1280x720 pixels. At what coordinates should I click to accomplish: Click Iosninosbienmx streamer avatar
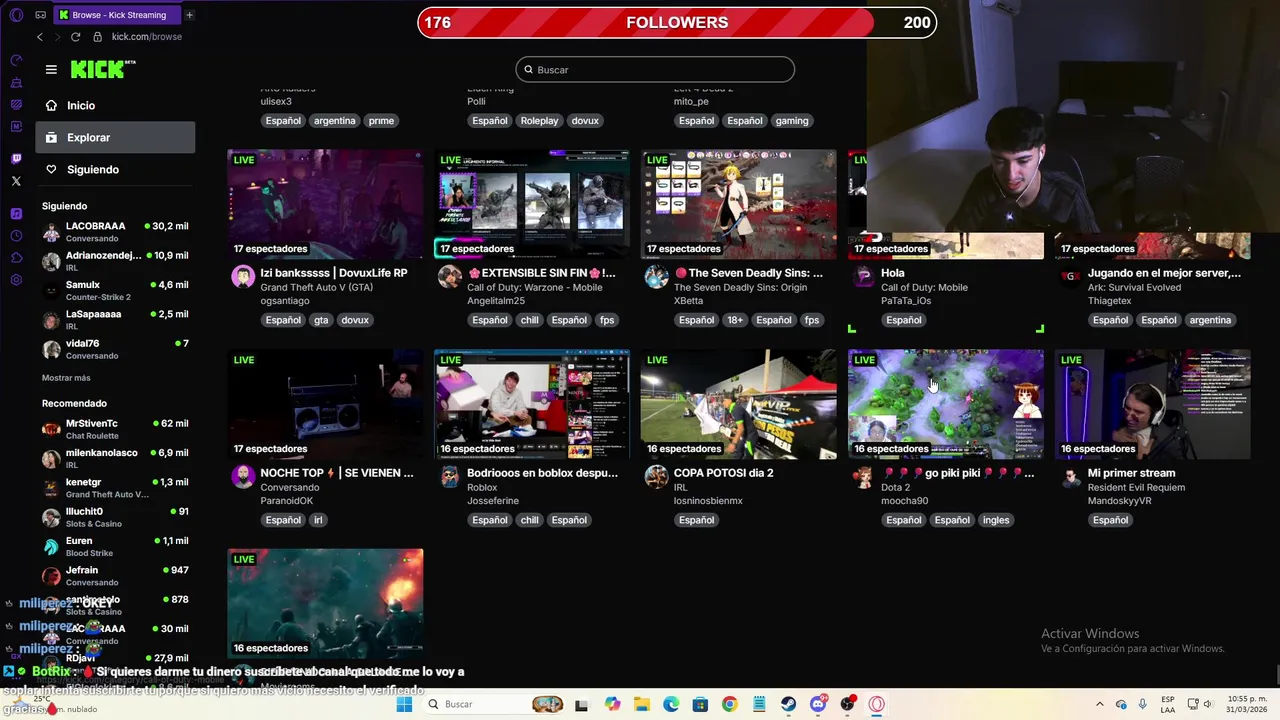pyautogui.click(x=656, y=477)
